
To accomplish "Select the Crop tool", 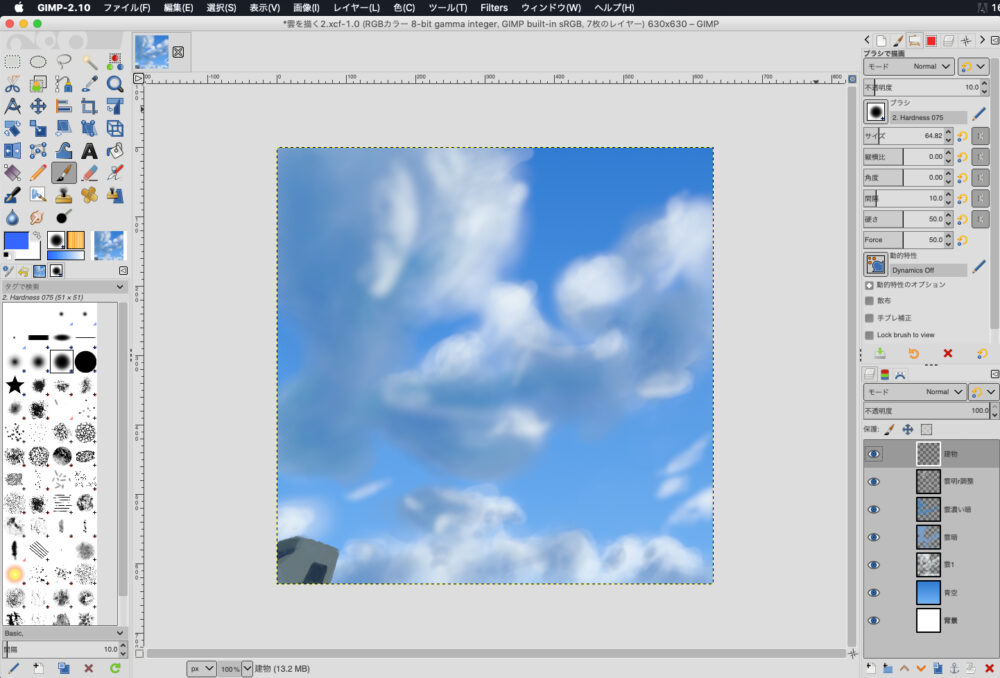I will 89,106.
